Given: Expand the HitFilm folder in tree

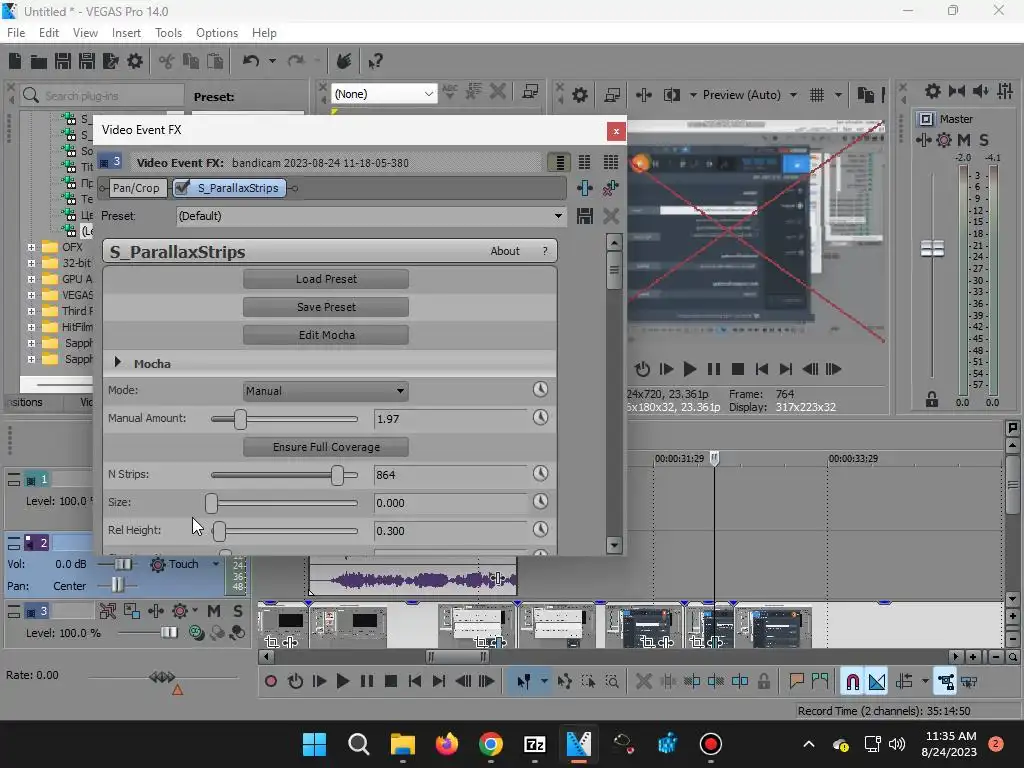Looking at the screenshot, I should coord(31,327).
